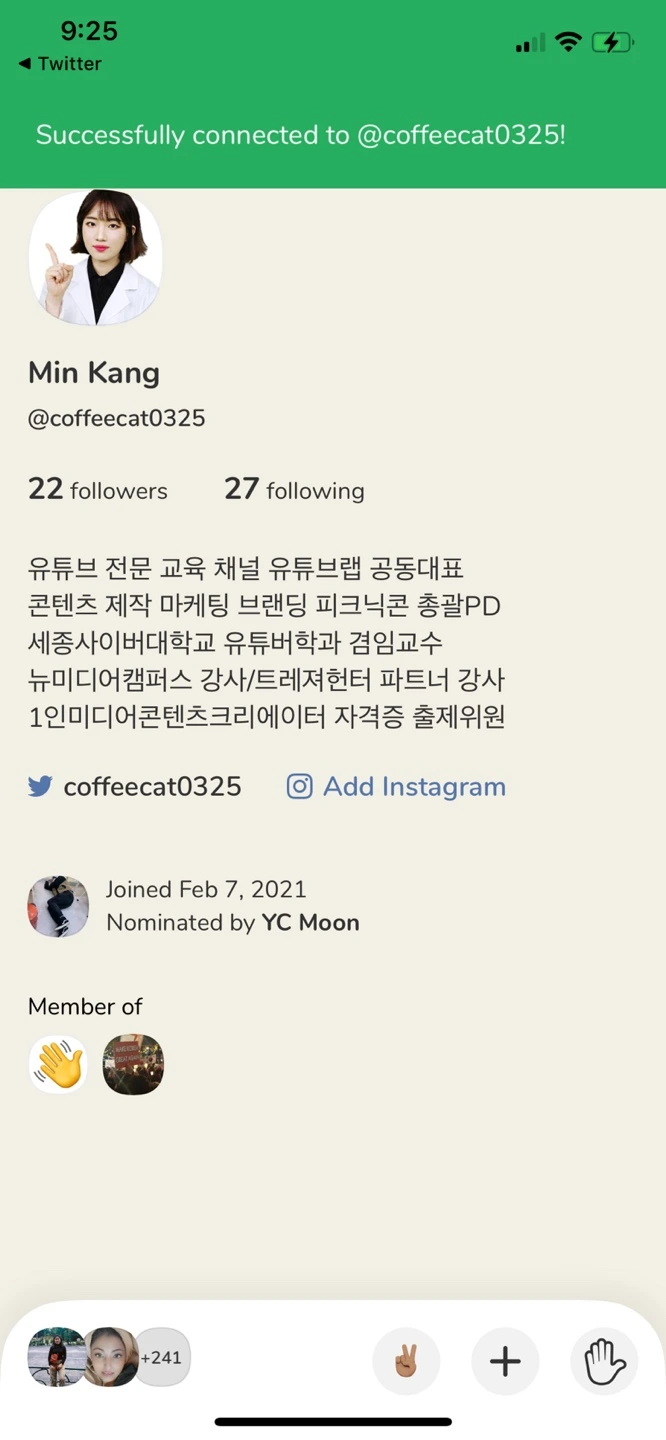Viewport: 666px width, 1440px height.
Task: Enlarge Min Kang's profile photo
Action: tap(96, 258)
